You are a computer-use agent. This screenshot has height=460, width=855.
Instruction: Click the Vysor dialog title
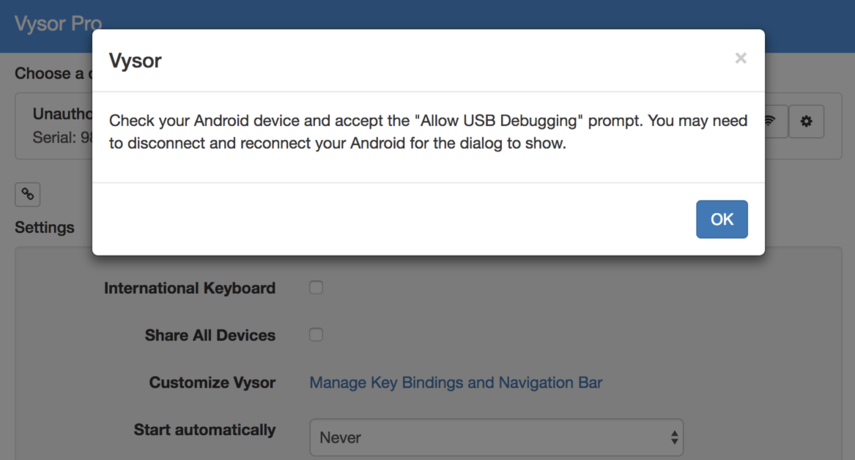[x=135, y=60]
